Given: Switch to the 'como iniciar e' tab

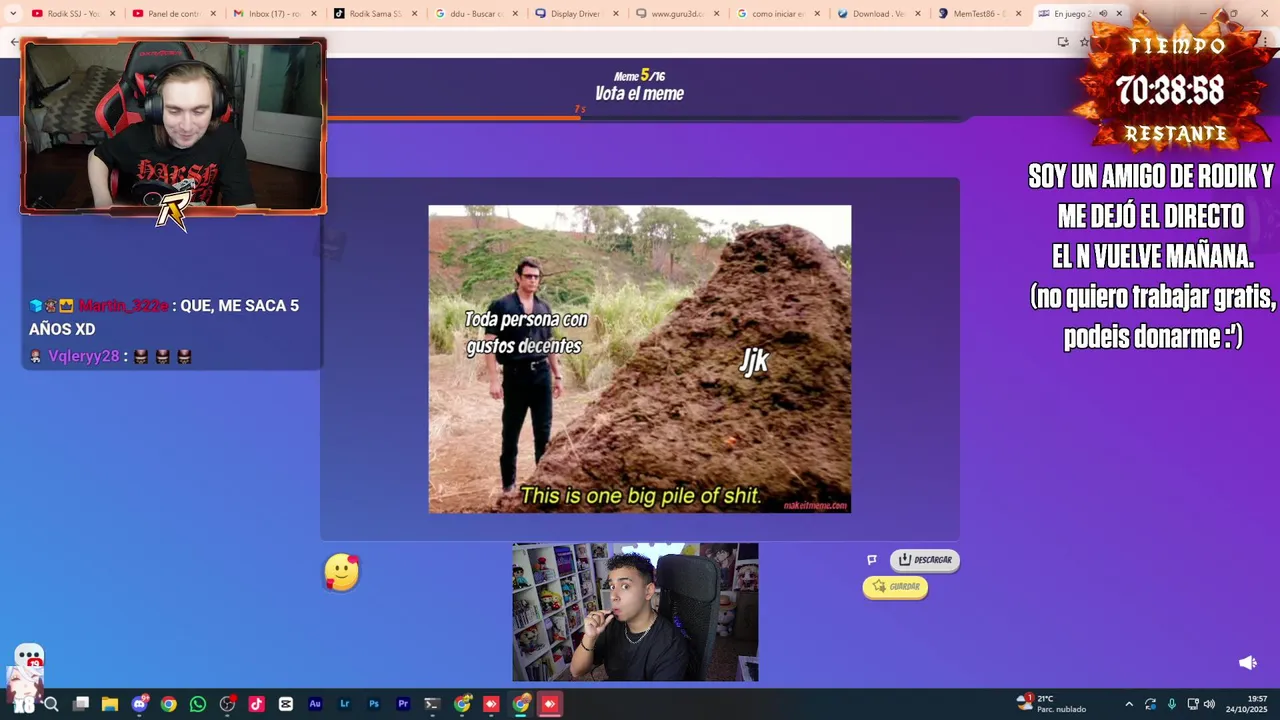Looking at the screenshot, I should pyautogui.click(x=778, y=14).
